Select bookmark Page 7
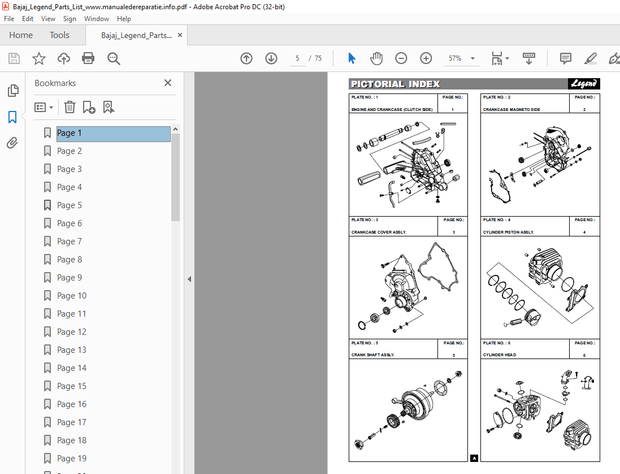The height and width of the screenshot is (474, 620). tap(70, 242)
